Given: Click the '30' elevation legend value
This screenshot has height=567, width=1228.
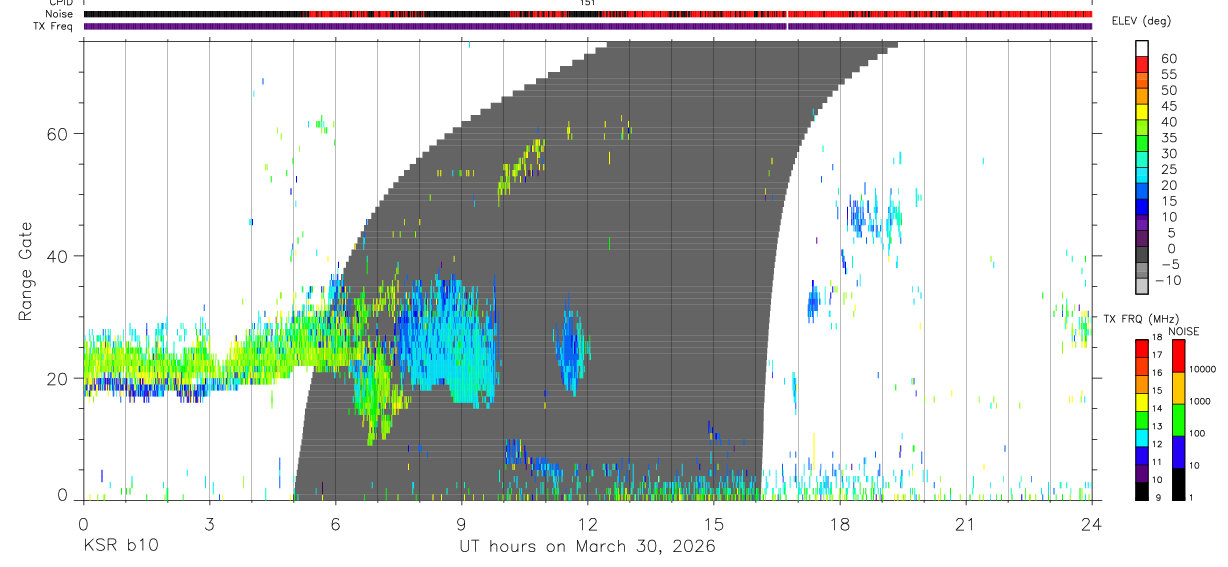Looking at the screenshot, I should [1168, 153].
